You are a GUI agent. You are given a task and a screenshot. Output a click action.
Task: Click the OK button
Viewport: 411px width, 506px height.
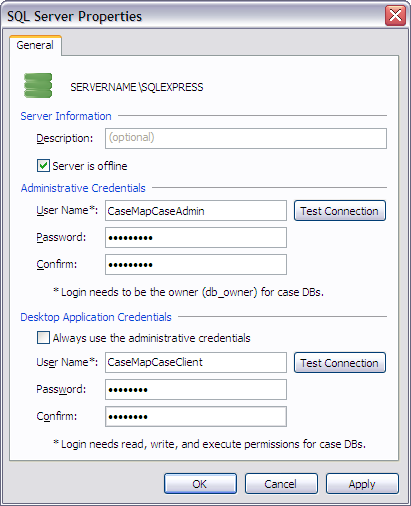(x=200, y=484)
